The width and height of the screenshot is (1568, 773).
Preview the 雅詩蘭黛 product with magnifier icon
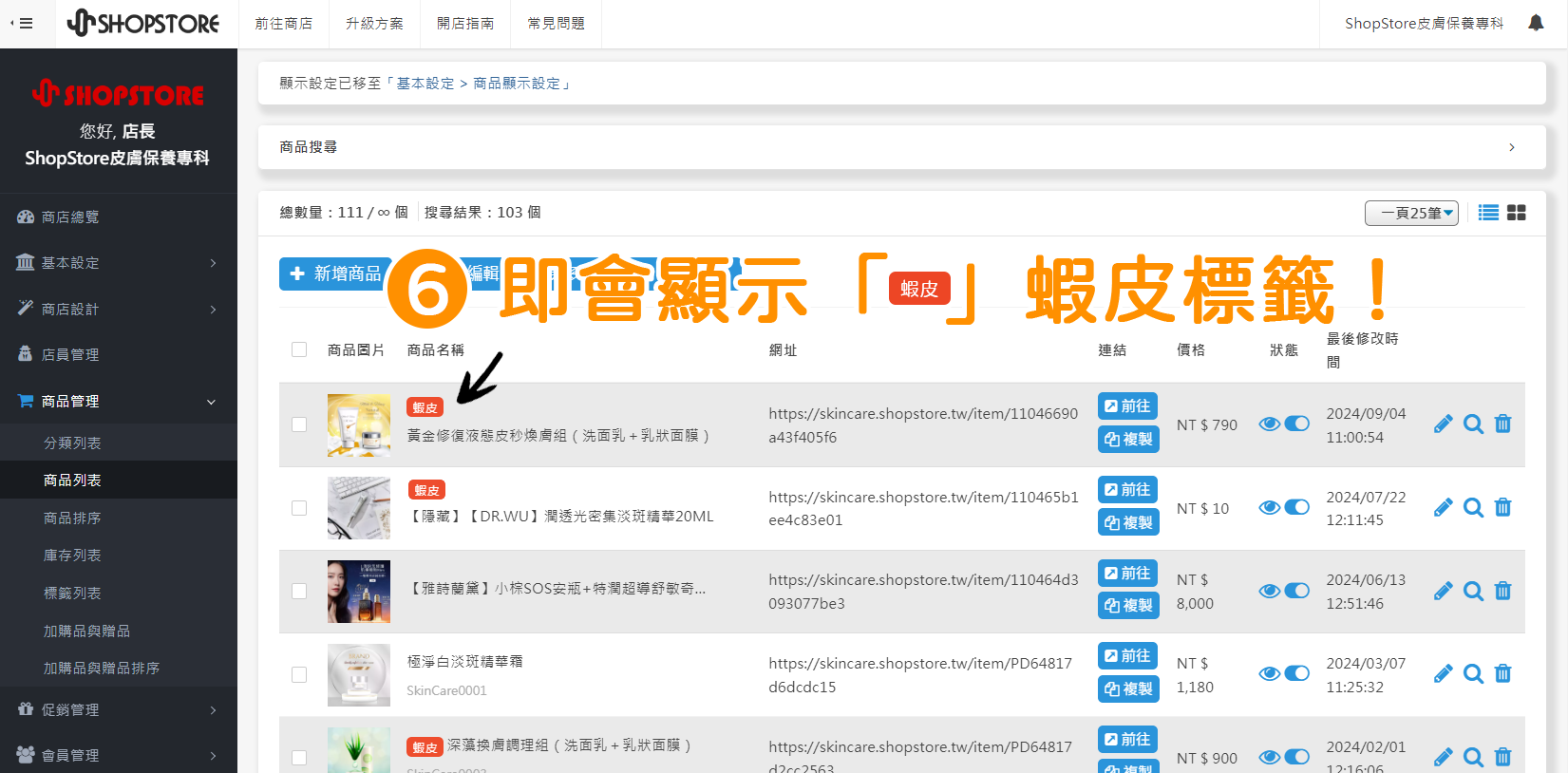pos(1473,591)
